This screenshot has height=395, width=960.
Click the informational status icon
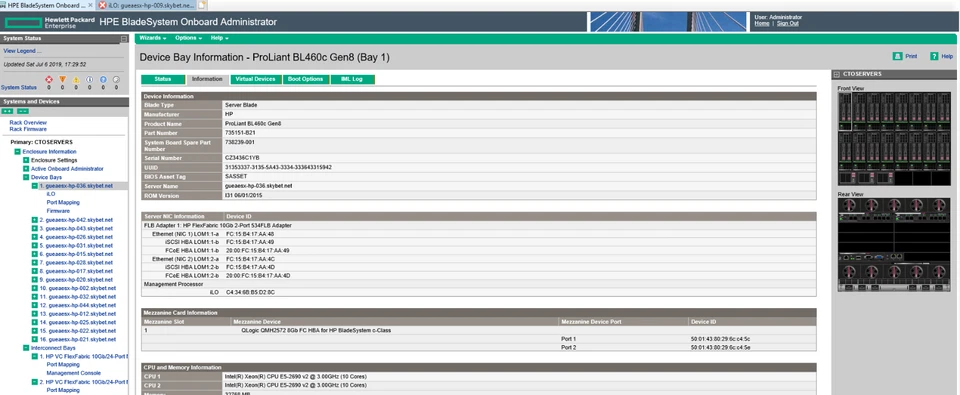coord(89,80)
